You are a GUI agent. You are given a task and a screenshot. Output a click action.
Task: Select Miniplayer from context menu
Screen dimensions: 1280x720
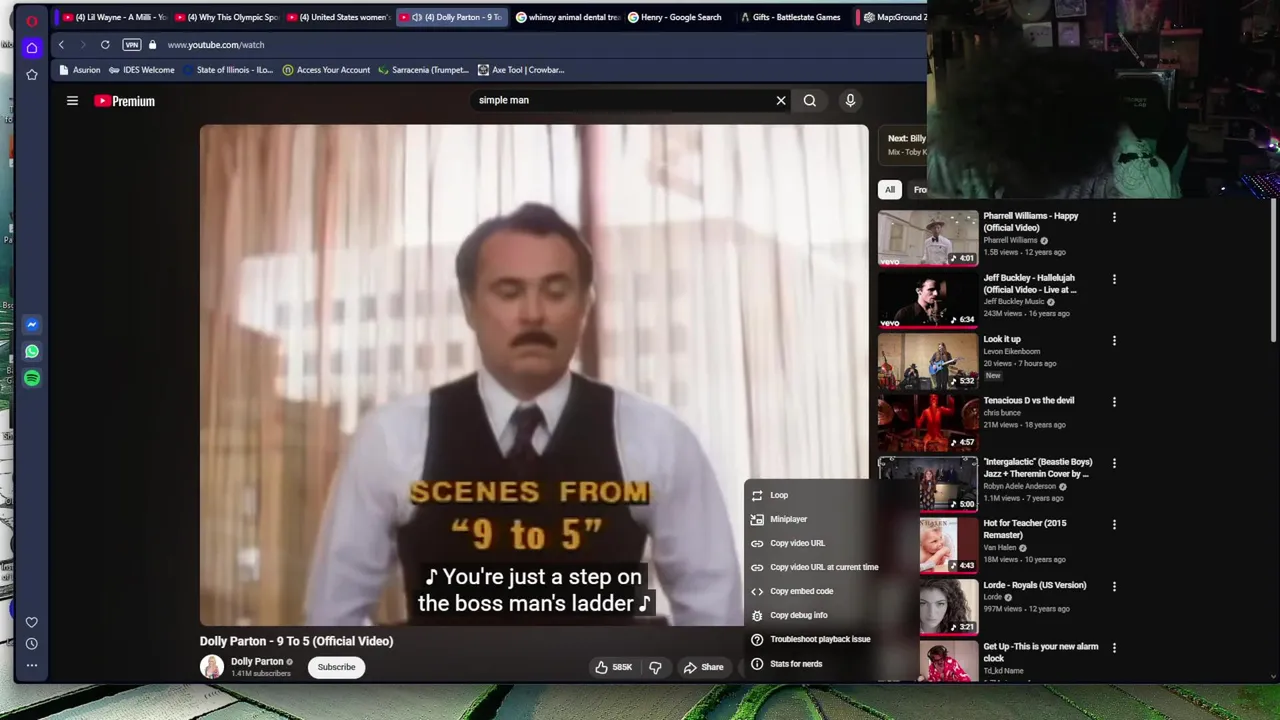[830, 519]
